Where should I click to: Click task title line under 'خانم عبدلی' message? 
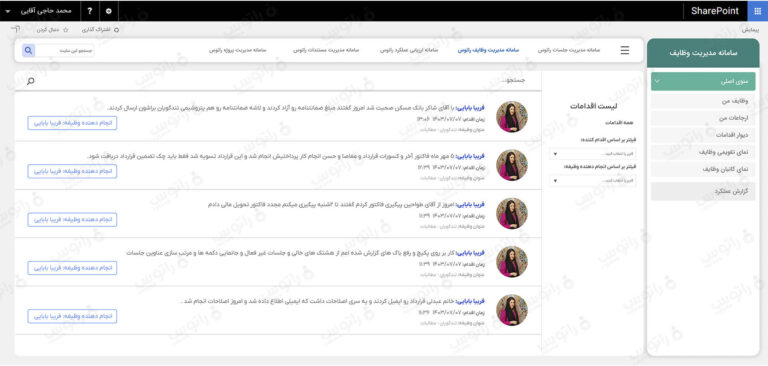pyautogui.click(x=452, y=323)
